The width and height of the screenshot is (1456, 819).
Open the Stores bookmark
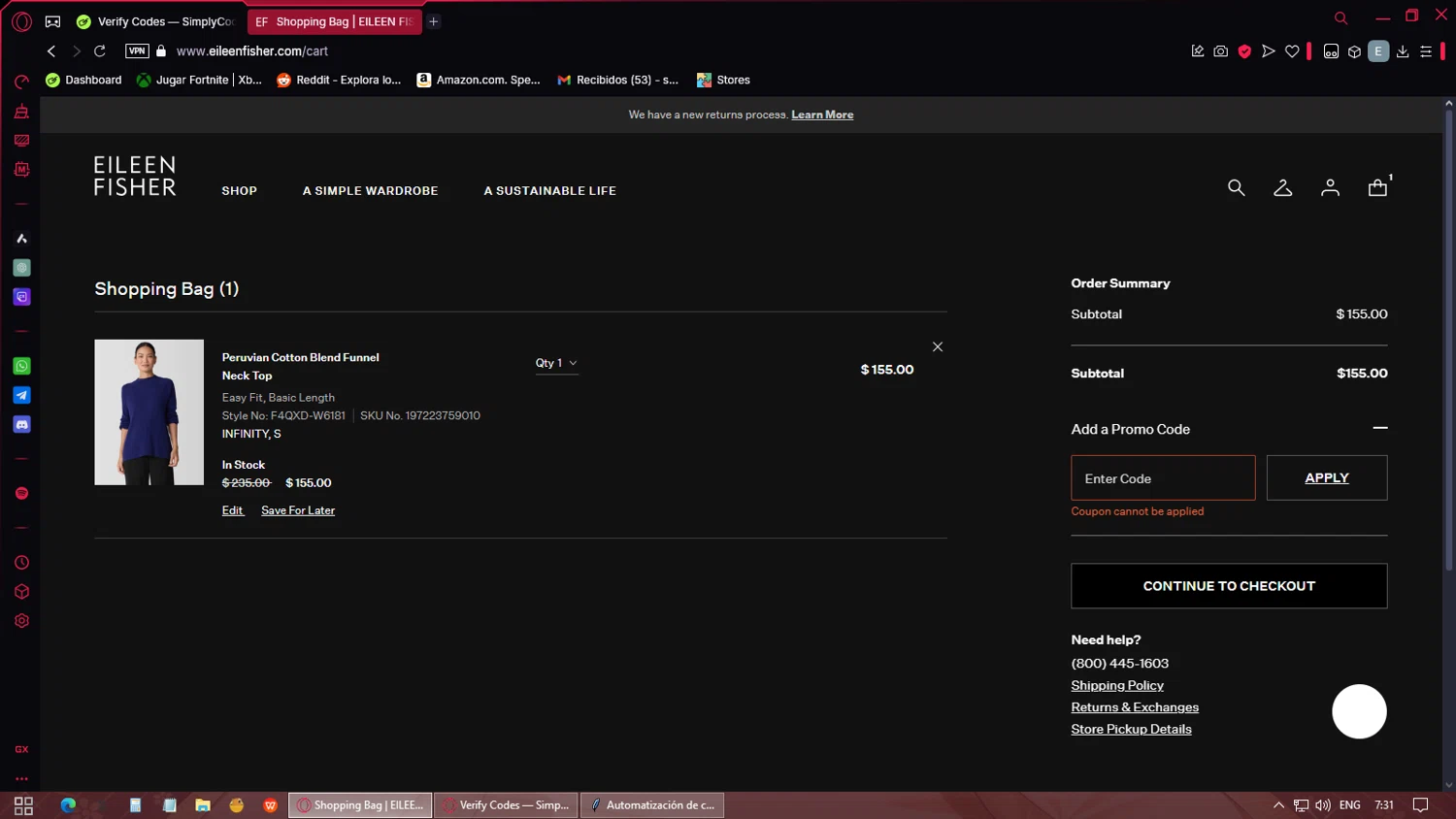coord(723,81)
